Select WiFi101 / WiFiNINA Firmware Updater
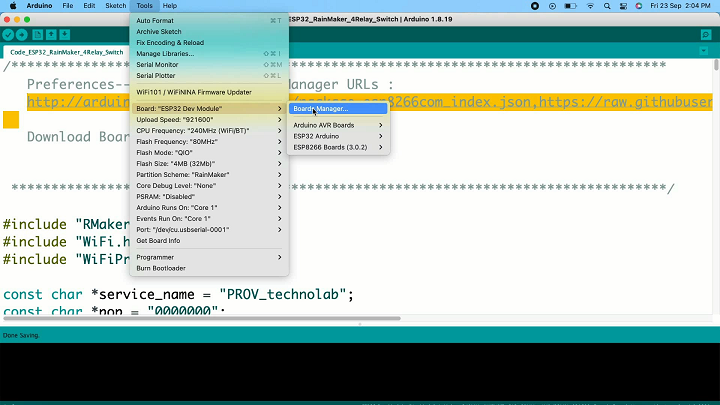The image size is (720, 405). pos(209,92)
